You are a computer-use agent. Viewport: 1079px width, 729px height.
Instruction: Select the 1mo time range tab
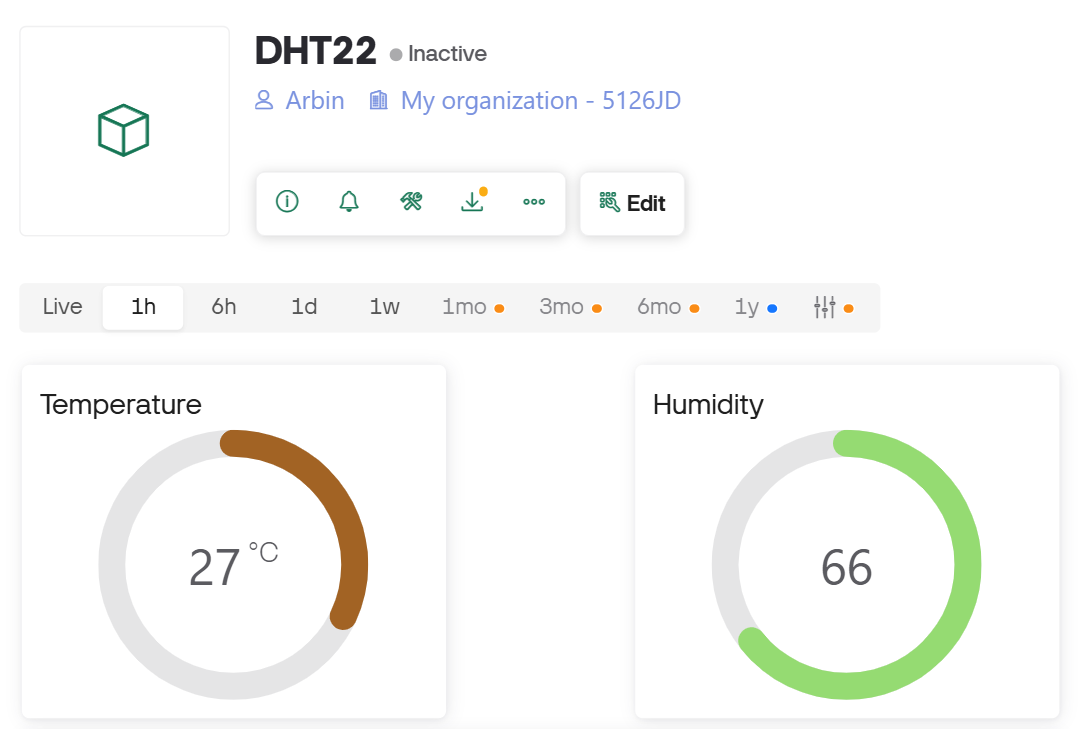[462, 307]
